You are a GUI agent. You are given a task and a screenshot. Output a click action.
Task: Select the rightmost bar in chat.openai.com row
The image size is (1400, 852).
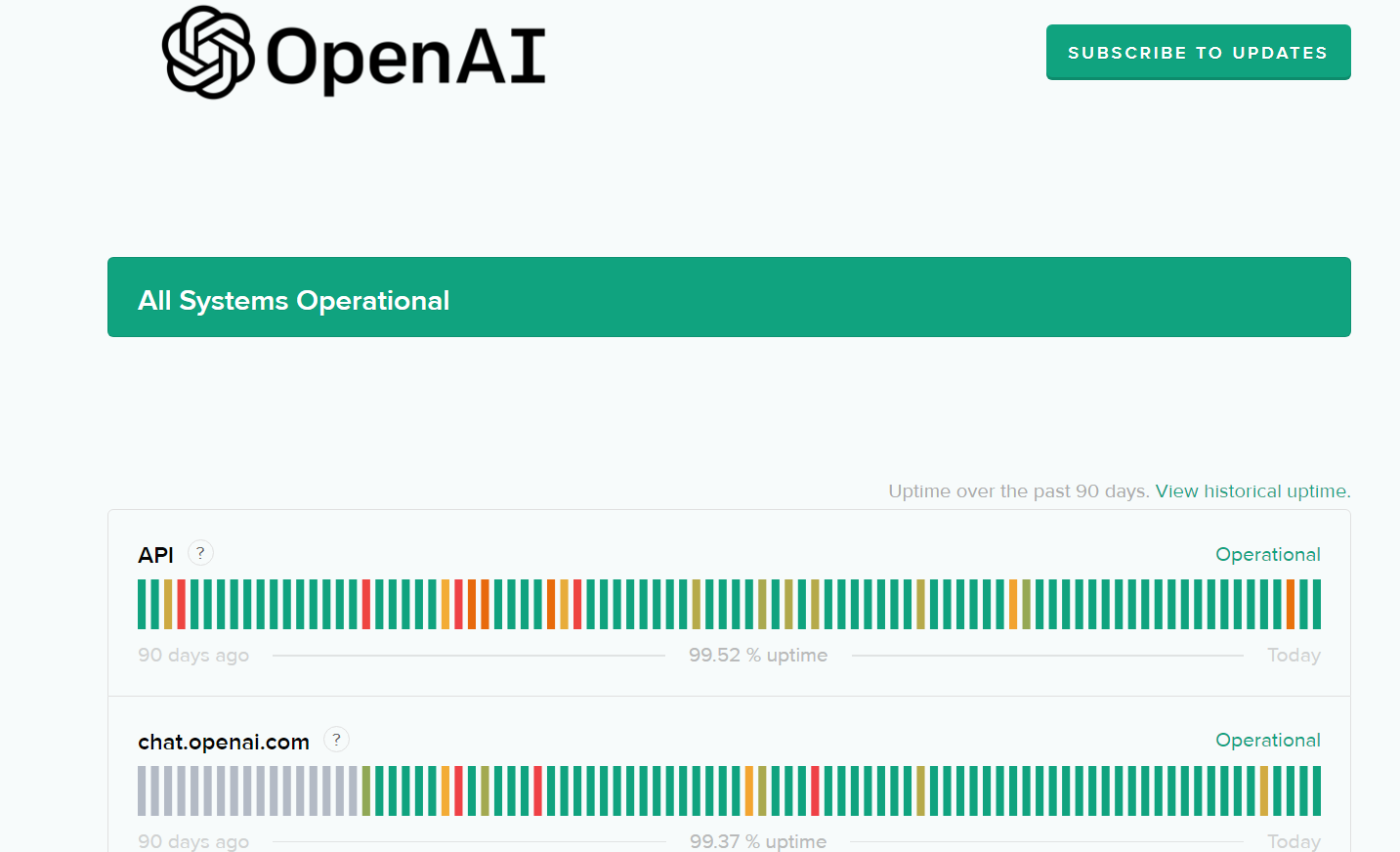click(1316, 790)
